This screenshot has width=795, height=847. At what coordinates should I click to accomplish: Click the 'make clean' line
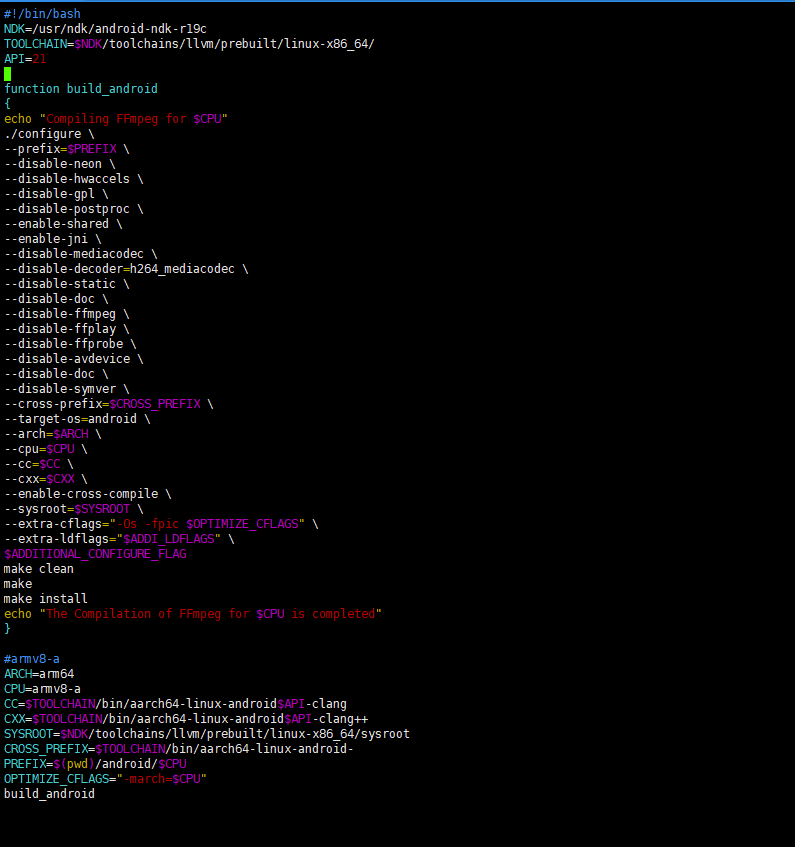[x=39, y=569]
